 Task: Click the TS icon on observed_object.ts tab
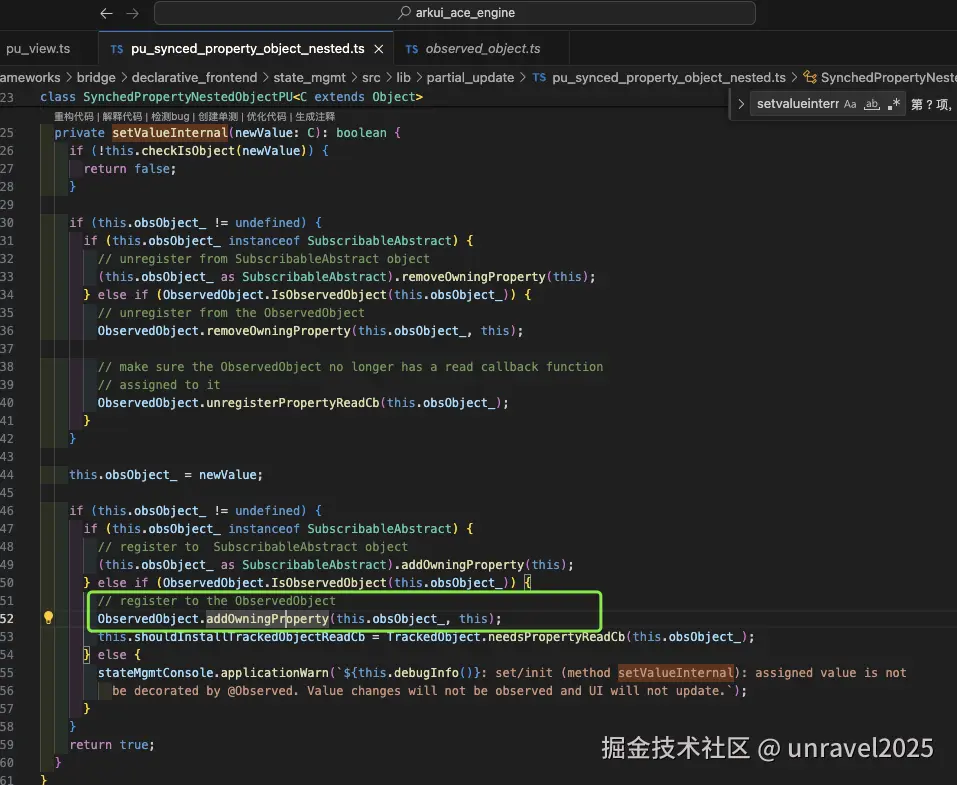[x=412, y=49]
